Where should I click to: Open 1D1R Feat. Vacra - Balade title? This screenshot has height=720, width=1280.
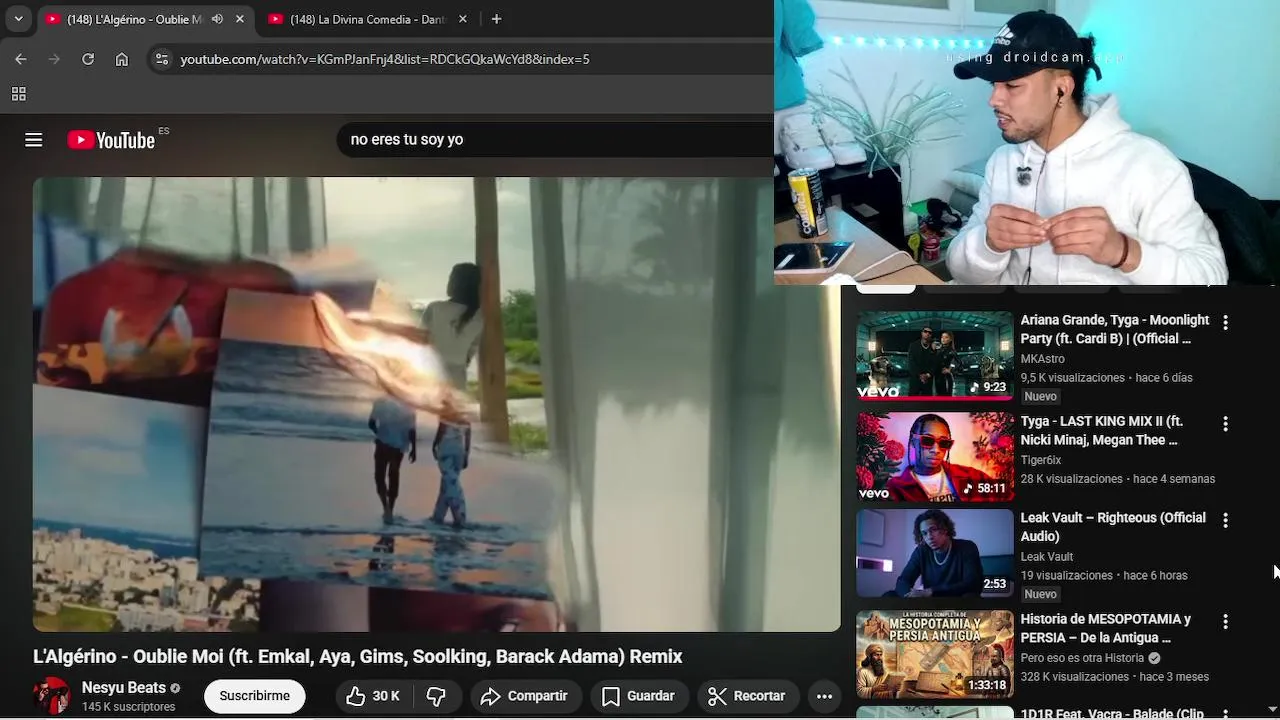(x=1112, y=713)
